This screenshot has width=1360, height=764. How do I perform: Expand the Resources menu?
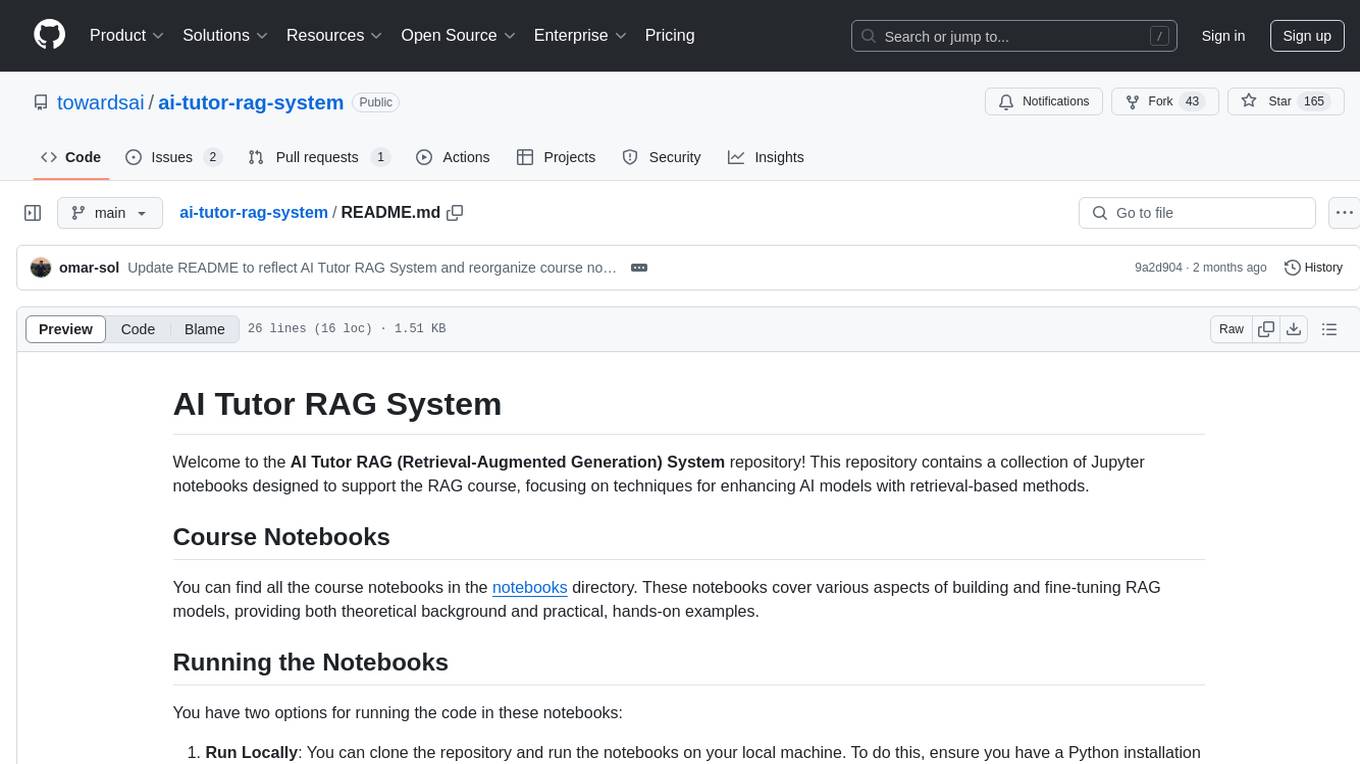coord(334,35)
